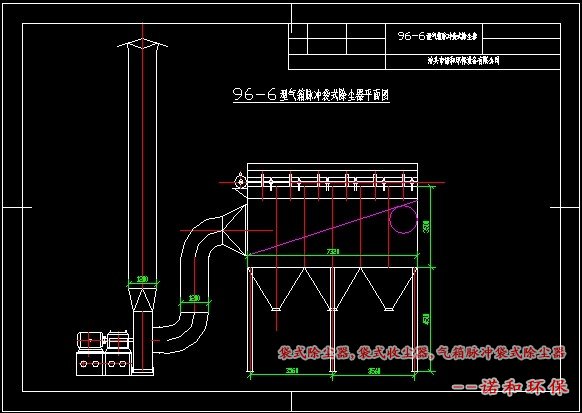The width and height of the screenshot is (582, 413).
Task: Click the chimney cap at stack top
Action: tap(143, 45)
